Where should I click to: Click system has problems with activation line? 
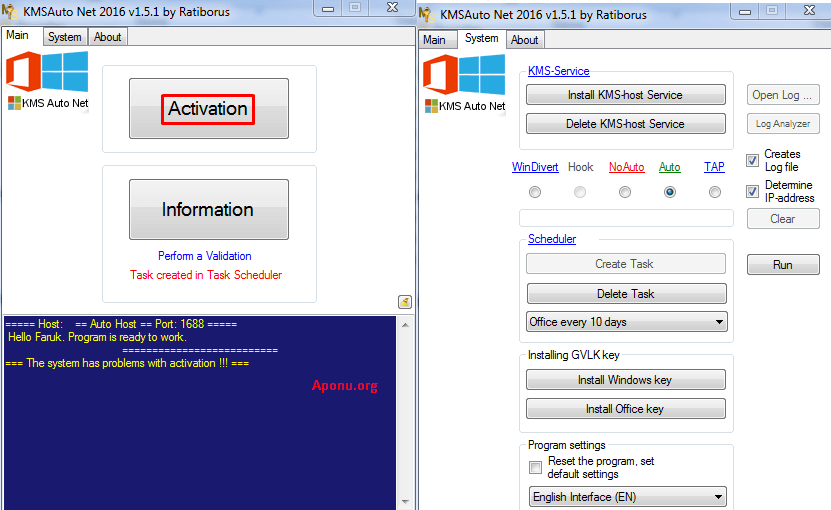(x=127, y=363)
